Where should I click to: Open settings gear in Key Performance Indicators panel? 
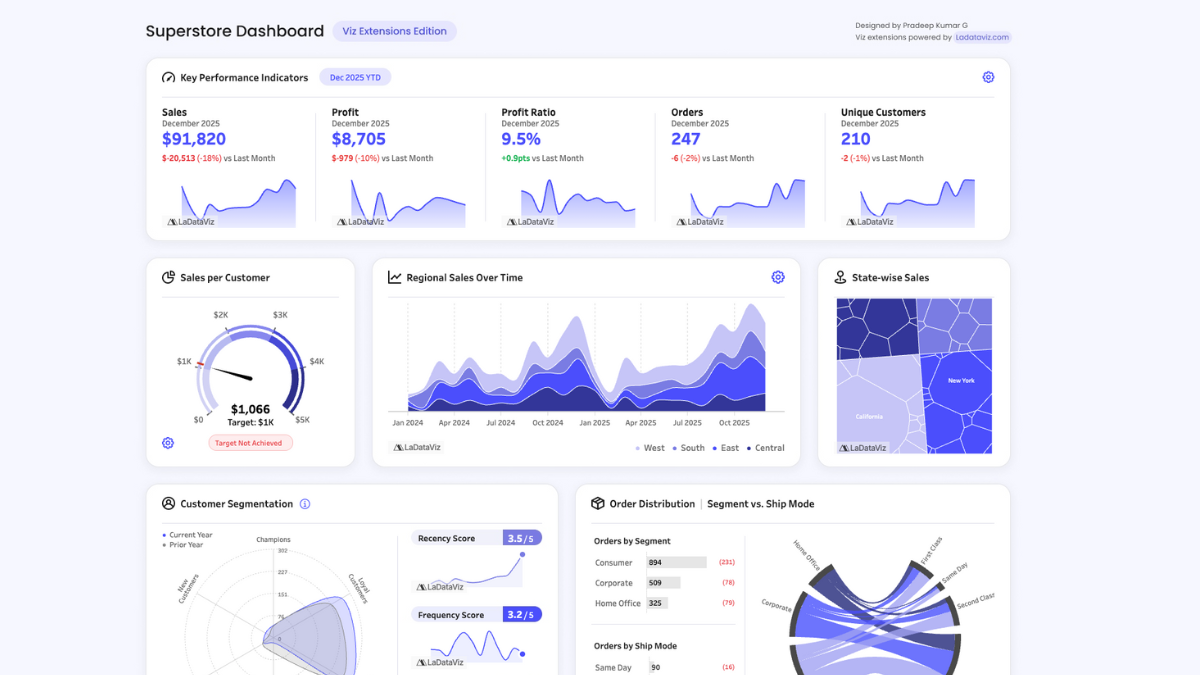pyautogui.click(x=988, y=77)
